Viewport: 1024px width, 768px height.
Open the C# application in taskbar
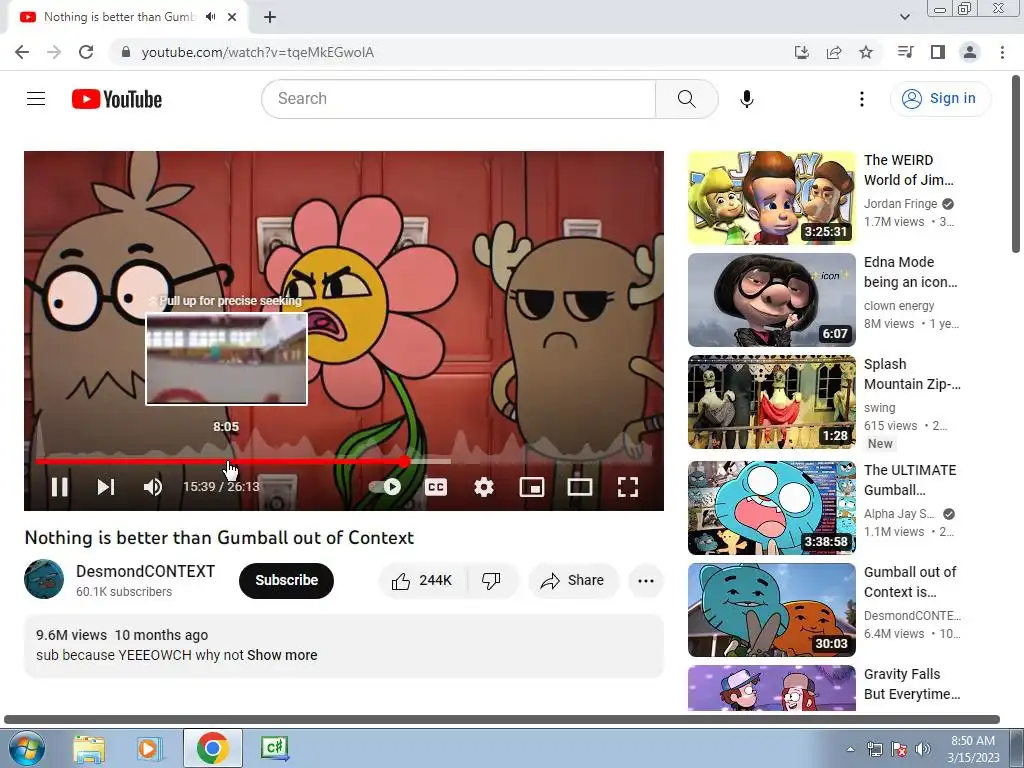click(x=274, y=748)
